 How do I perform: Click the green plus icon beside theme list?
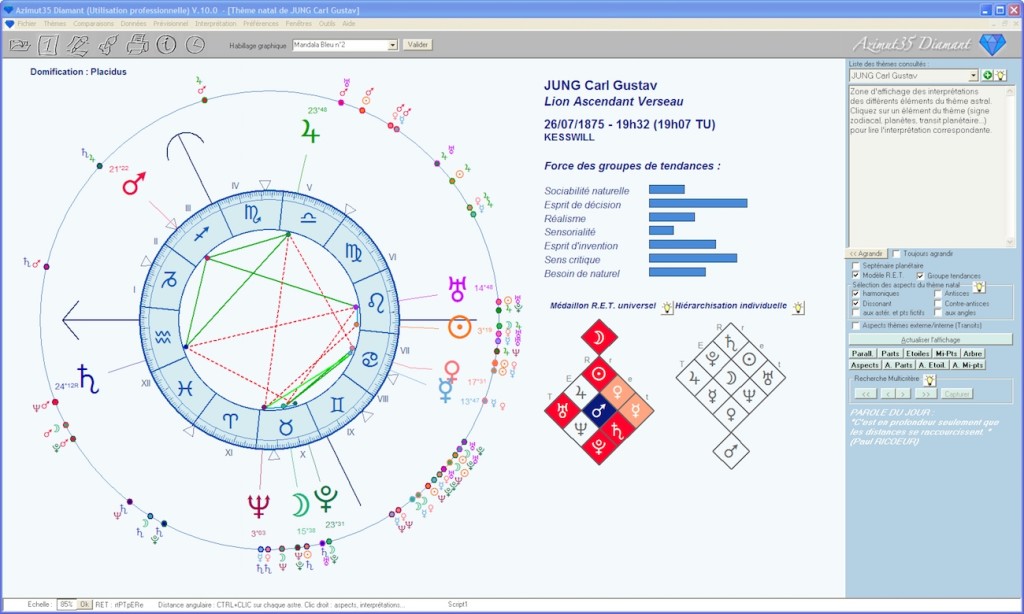[x=988, y=75]
